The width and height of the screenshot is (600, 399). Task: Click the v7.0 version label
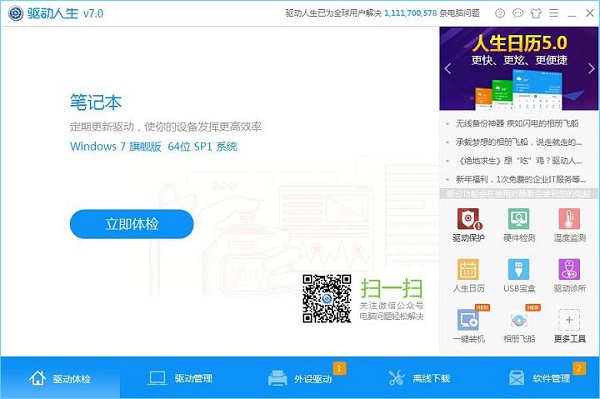(93, 14)
